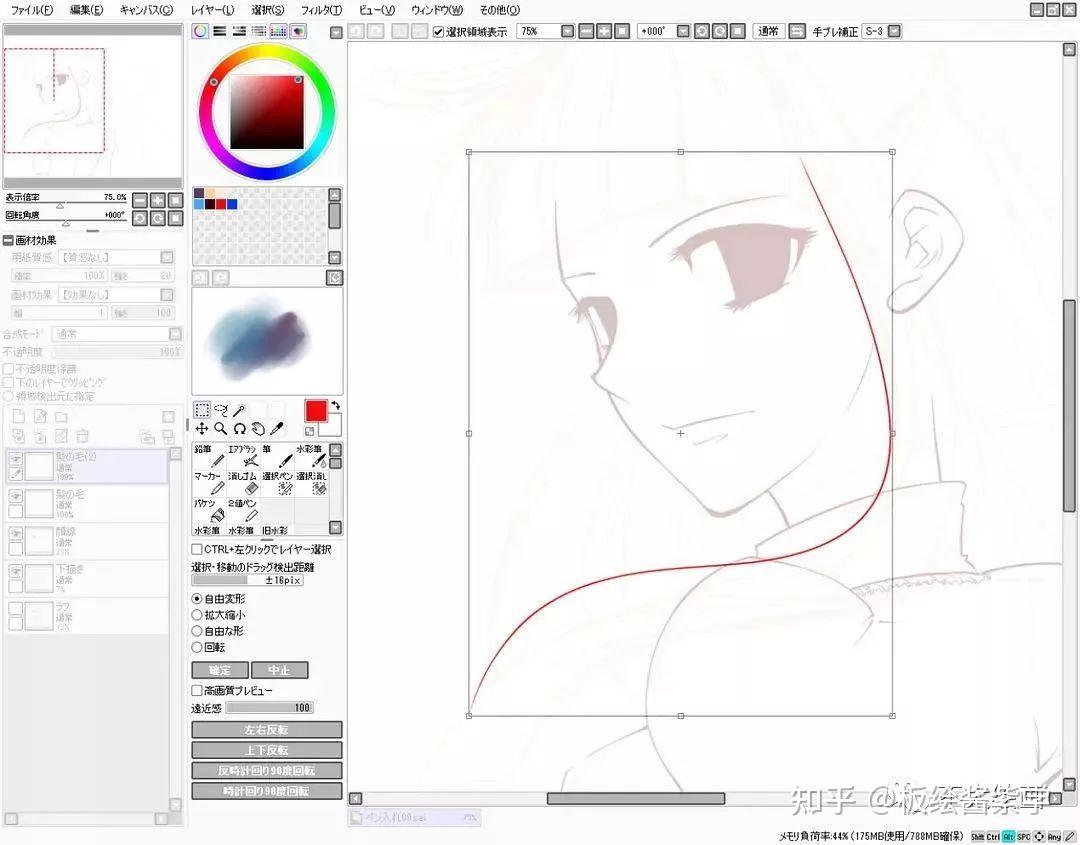This screenshot has width=1080, height=845.
Task: Click the color wheel mode icon
Action: (x=200, y=31)
